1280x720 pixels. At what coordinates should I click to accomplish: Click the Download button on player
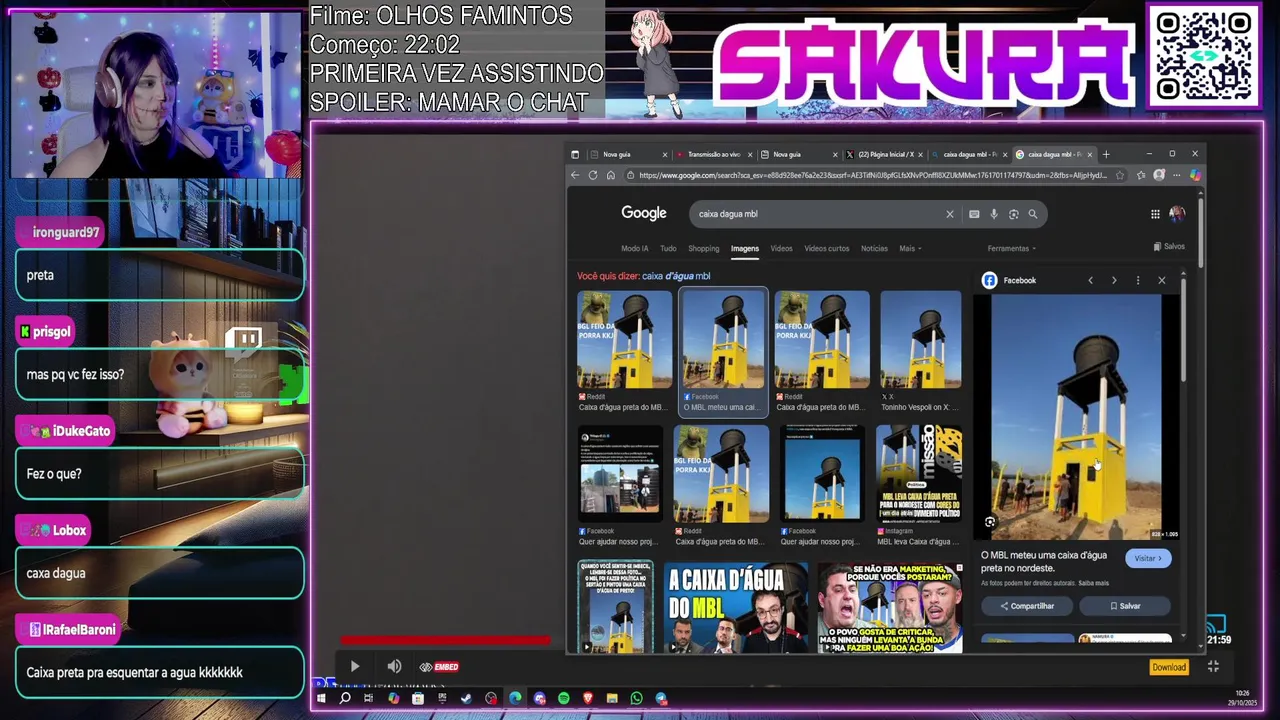pyautogui.click(x=1168, y=667)
